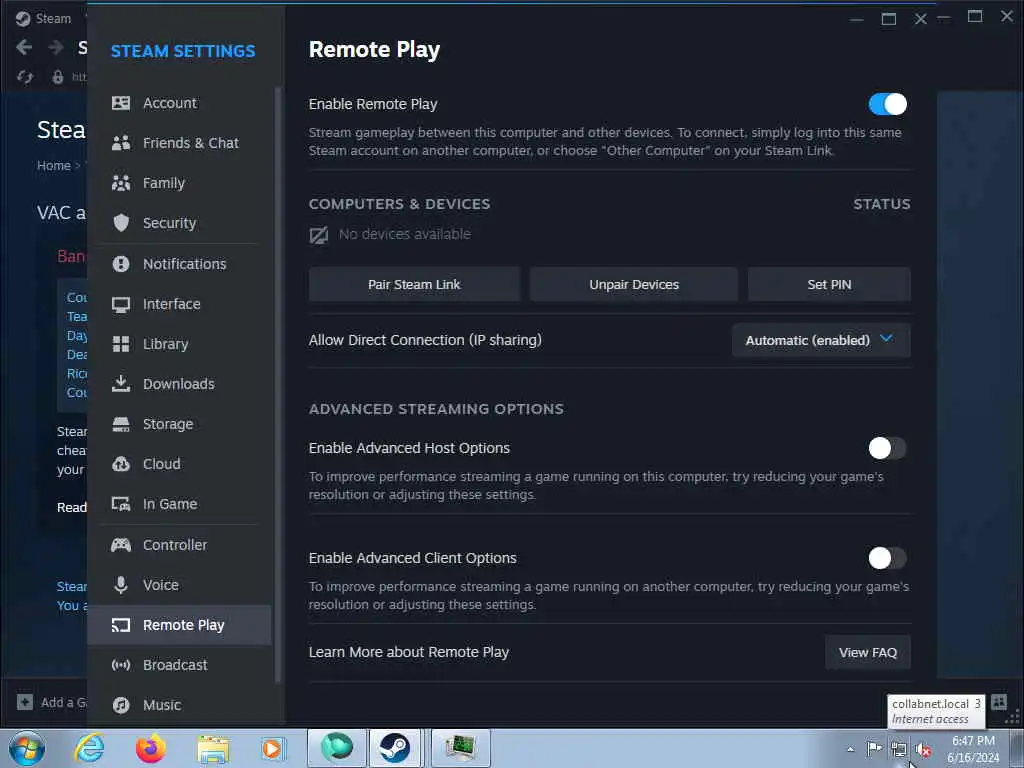
Task: Click Home breadcrumb in Steam window
Action: pos(54,165)
